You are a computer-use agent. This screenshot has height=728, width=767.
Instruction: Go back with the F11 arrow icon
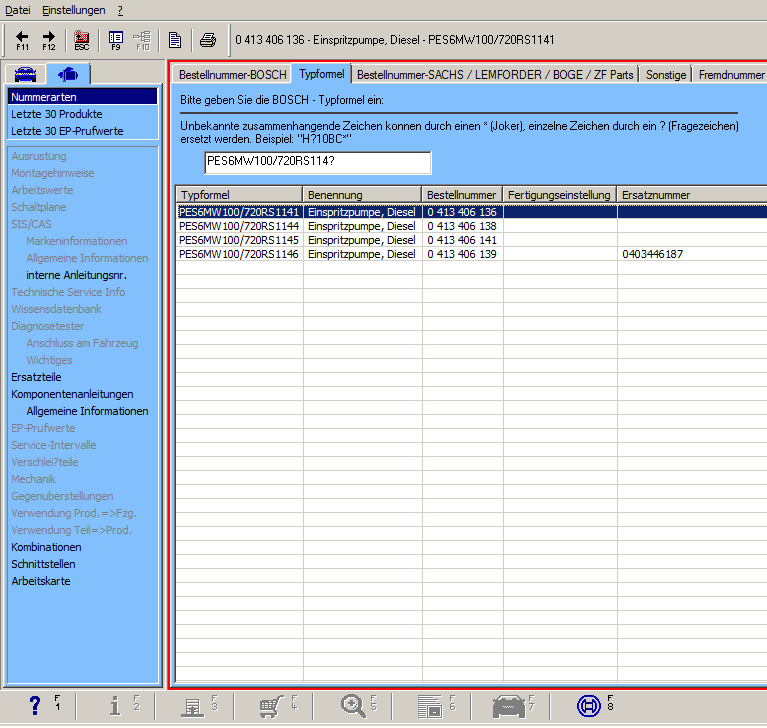(23, 40)
